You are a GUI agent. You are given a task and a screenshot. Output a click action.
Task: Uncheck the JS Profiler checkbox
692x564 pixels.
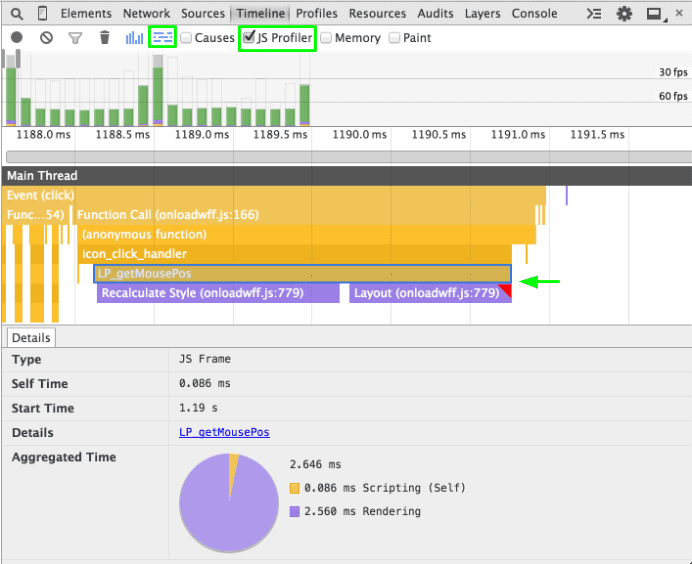[248, 38]
